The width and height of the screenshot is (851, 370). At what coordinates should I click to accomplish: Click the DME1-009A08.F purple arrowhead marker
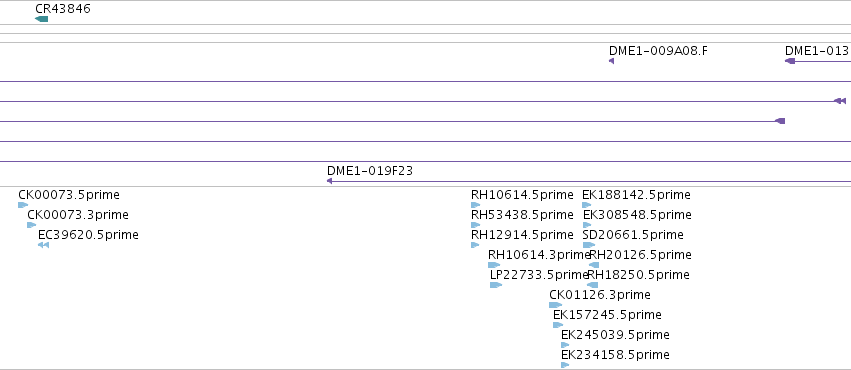[612, 61]
